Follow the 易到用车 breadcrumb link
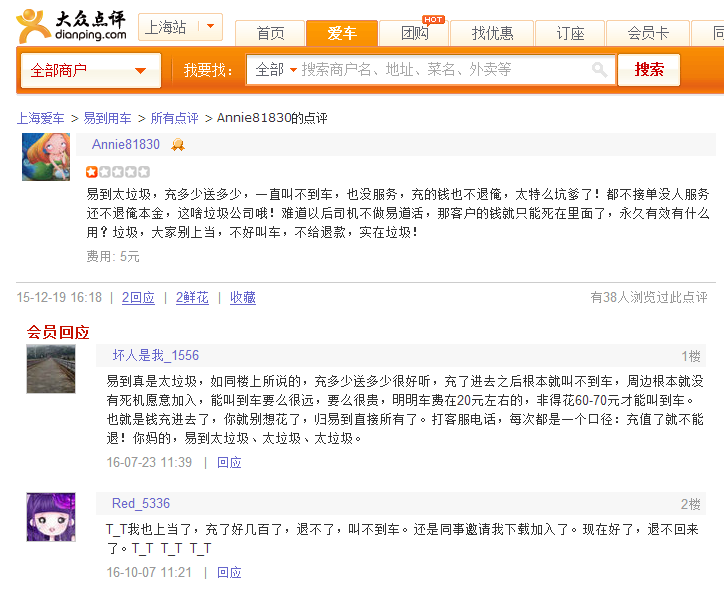This screenshot has height=592, width=724. tap(107, 118)
